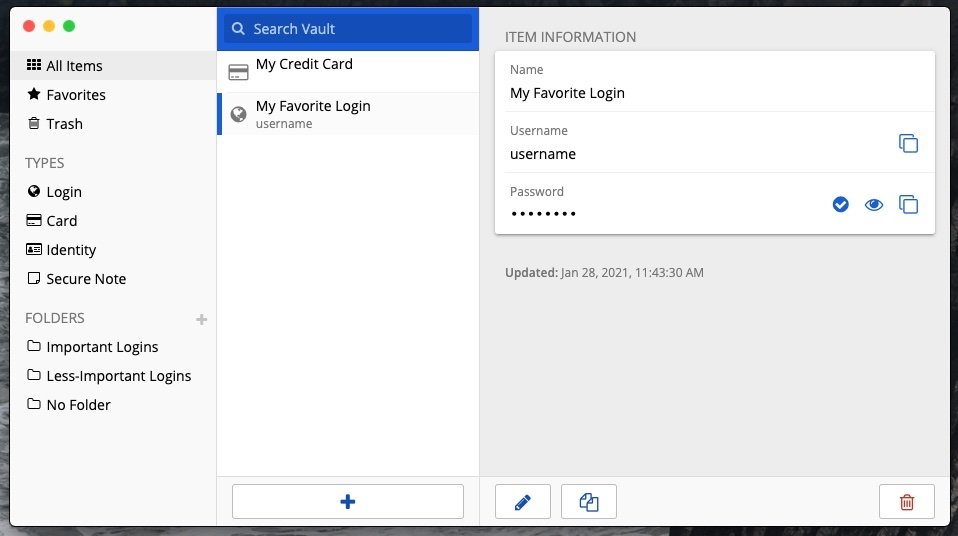
Task: Focus the Search Vault field
Action: 348,29
